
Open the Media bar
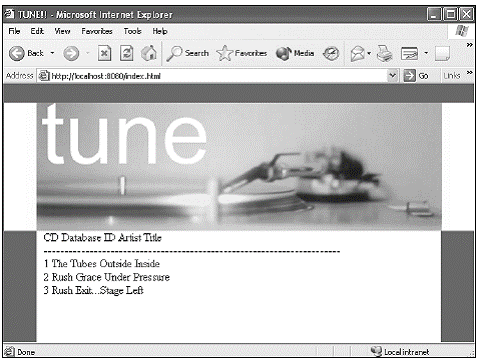point(295,53)
